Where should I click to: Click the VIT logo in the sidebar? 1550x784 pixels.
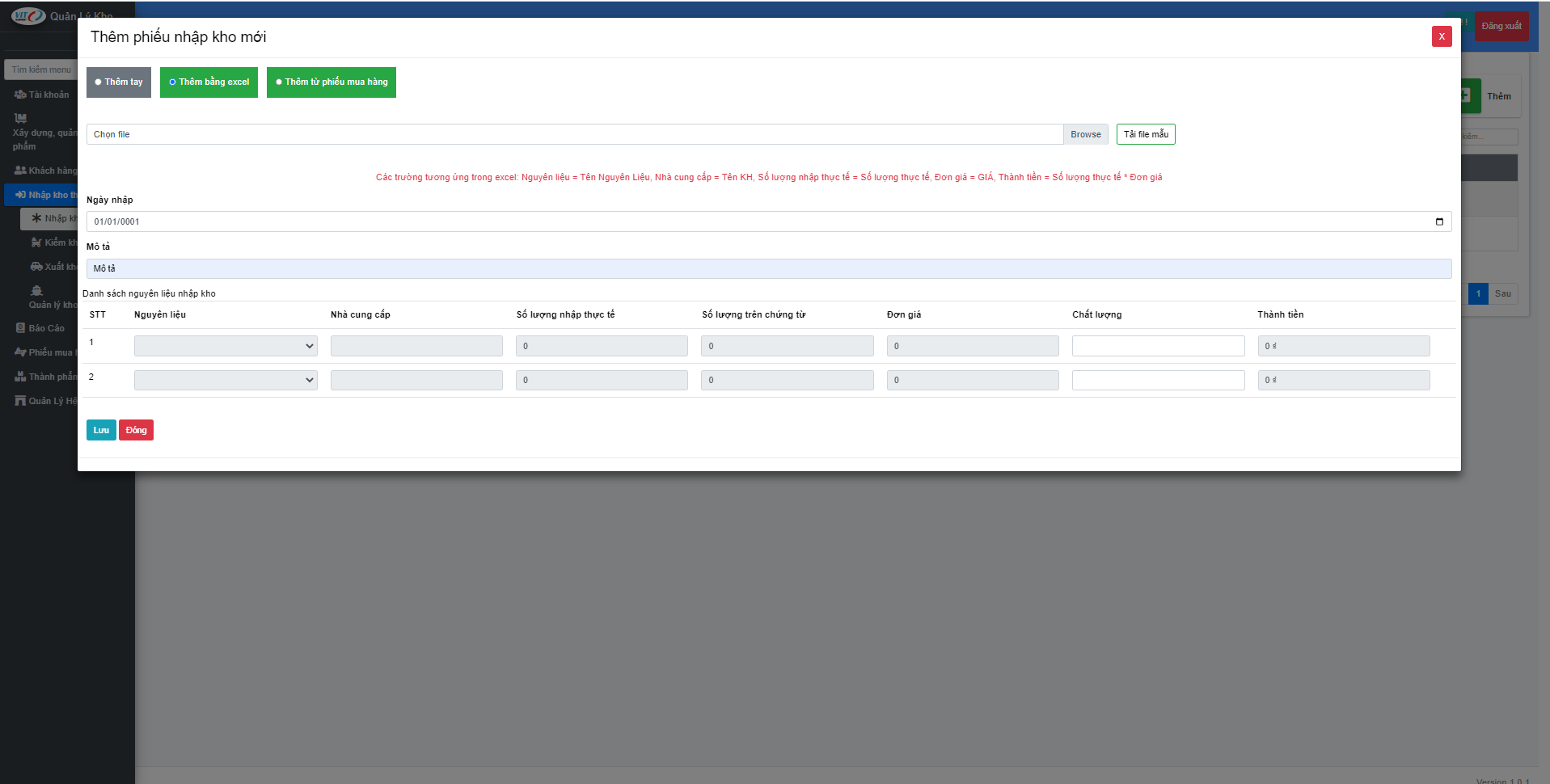28,16
